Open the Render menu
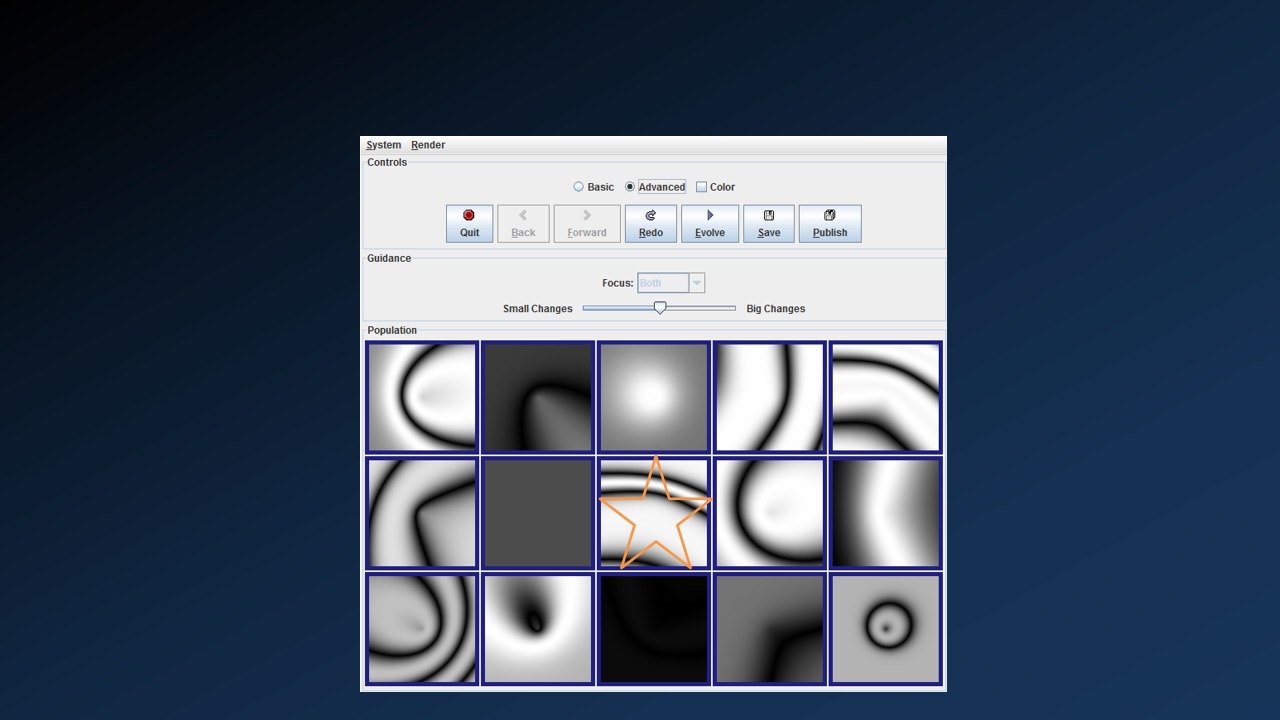 (428, 145)
